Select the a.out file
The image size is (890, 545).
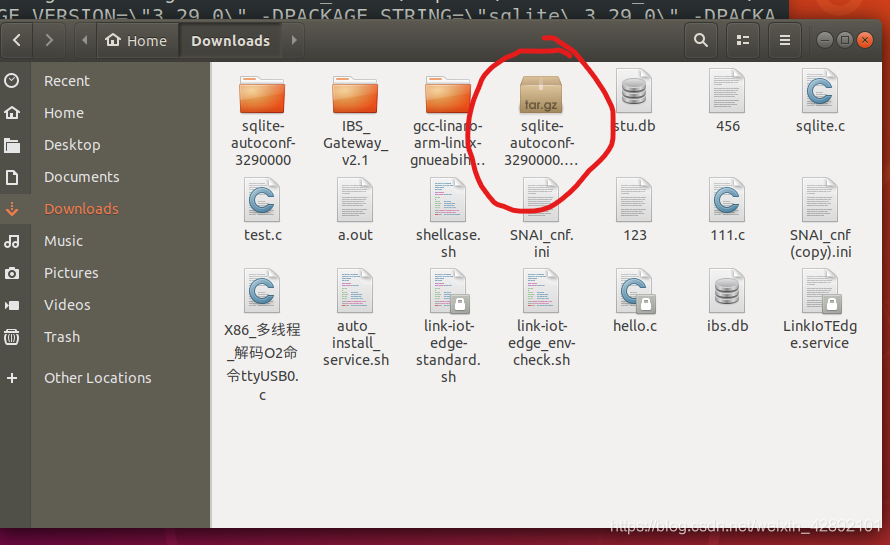355,211
